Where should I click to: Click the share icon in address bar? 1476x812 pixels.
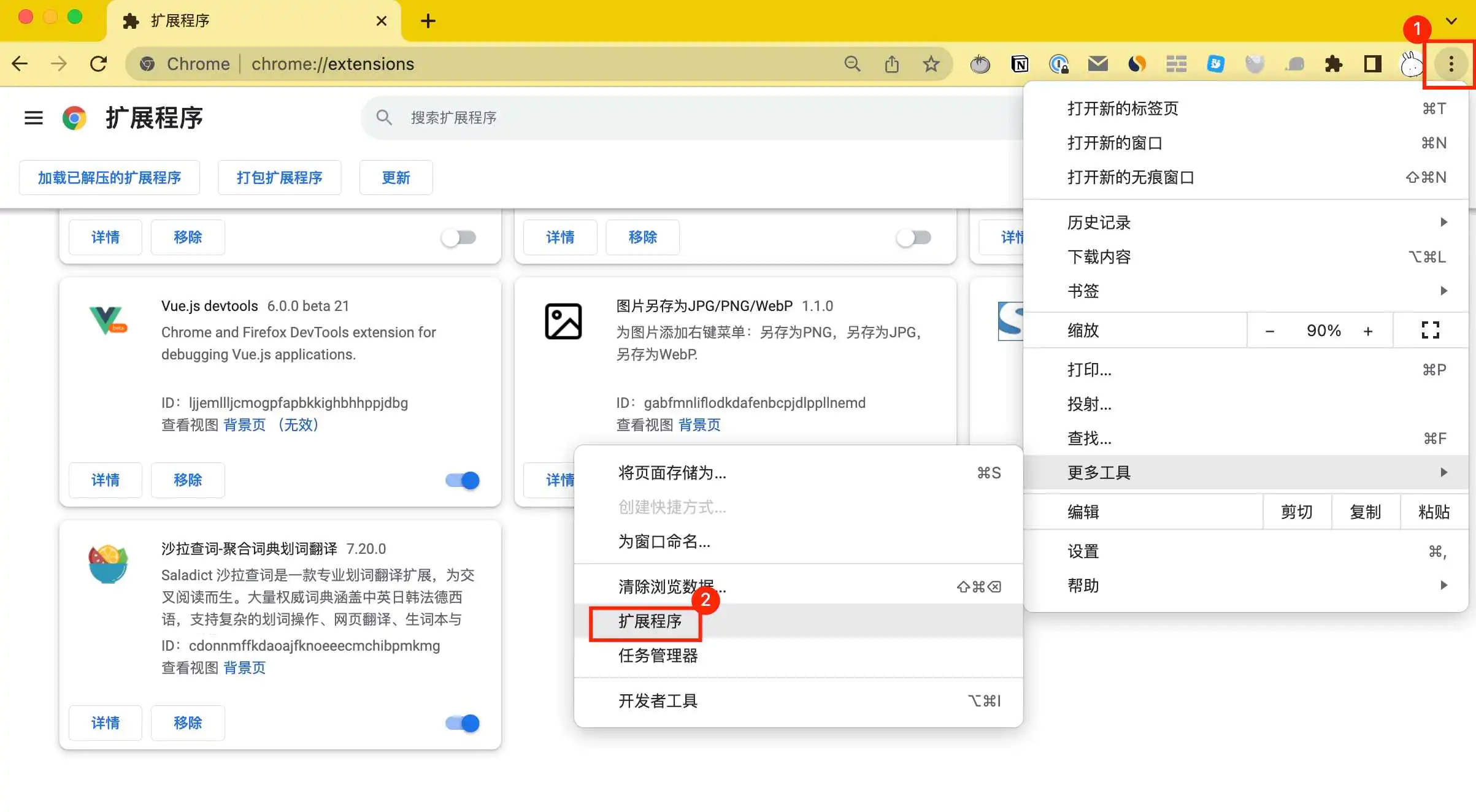pyautogui.click(x=891, y=64)
